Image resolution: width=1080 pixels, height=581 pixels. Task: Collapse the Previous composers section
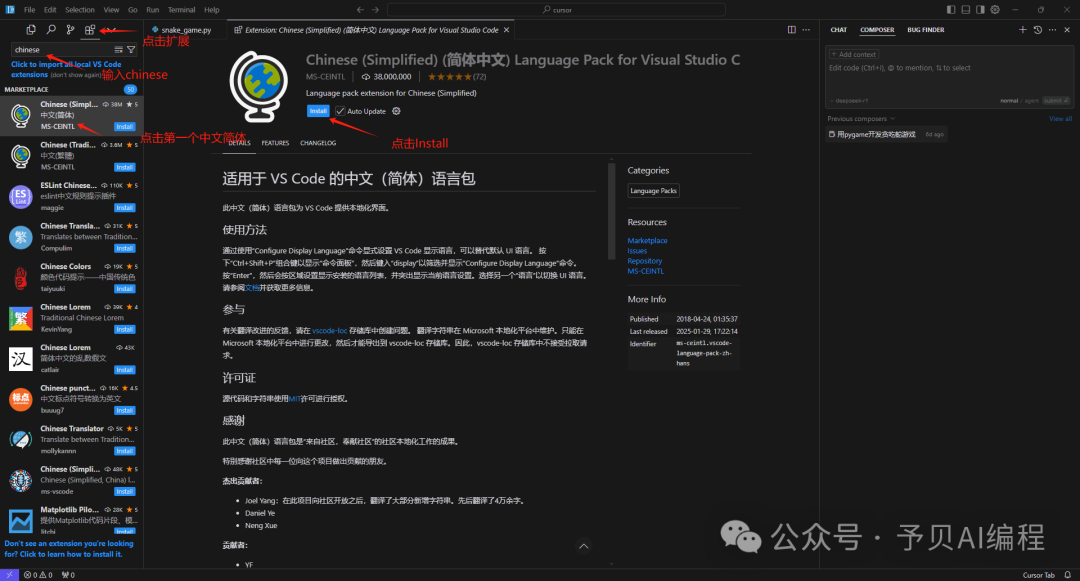[861, 118]
